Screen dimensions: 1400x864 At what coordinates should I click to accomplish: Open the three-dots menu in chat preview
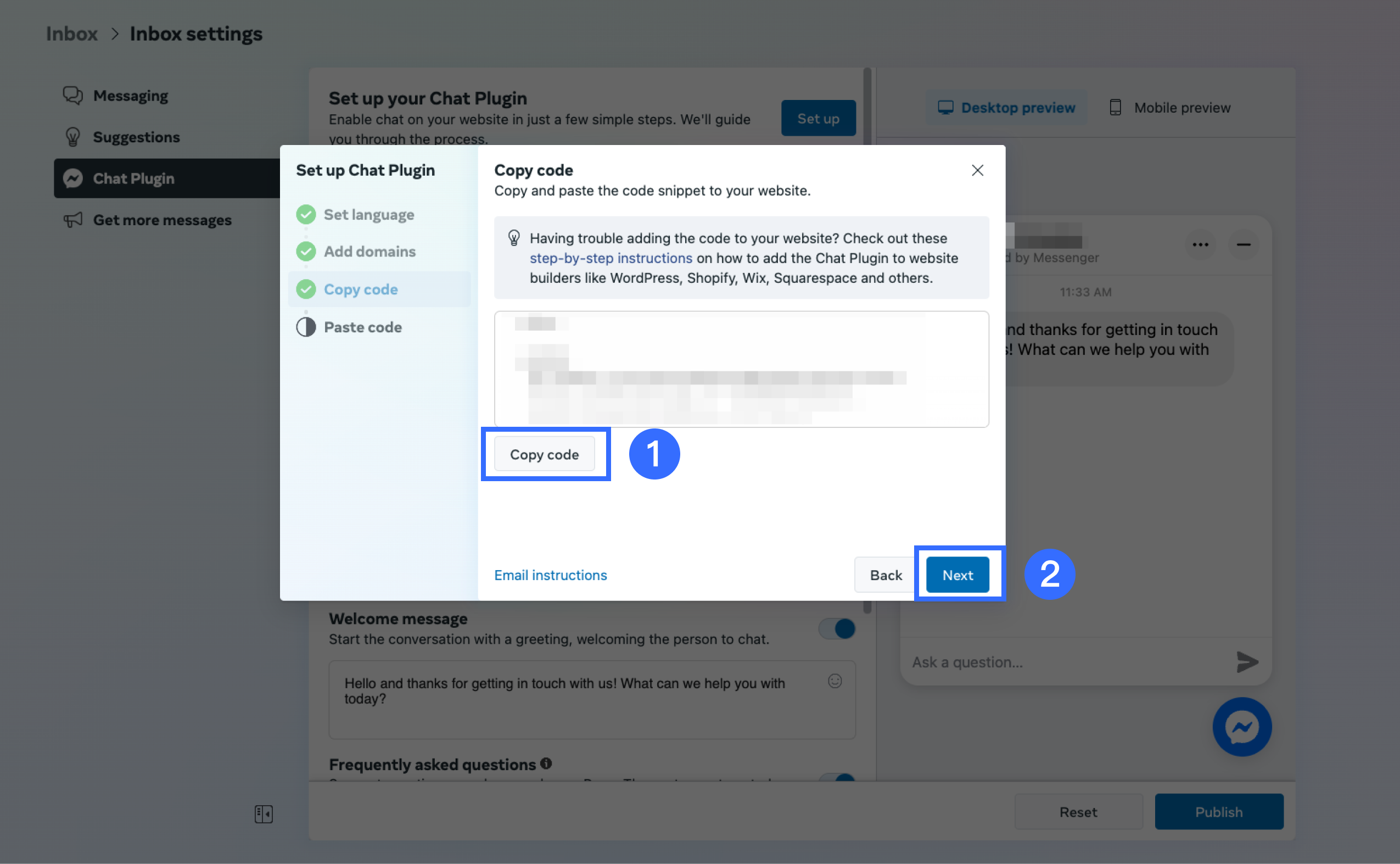(1200, 244)
